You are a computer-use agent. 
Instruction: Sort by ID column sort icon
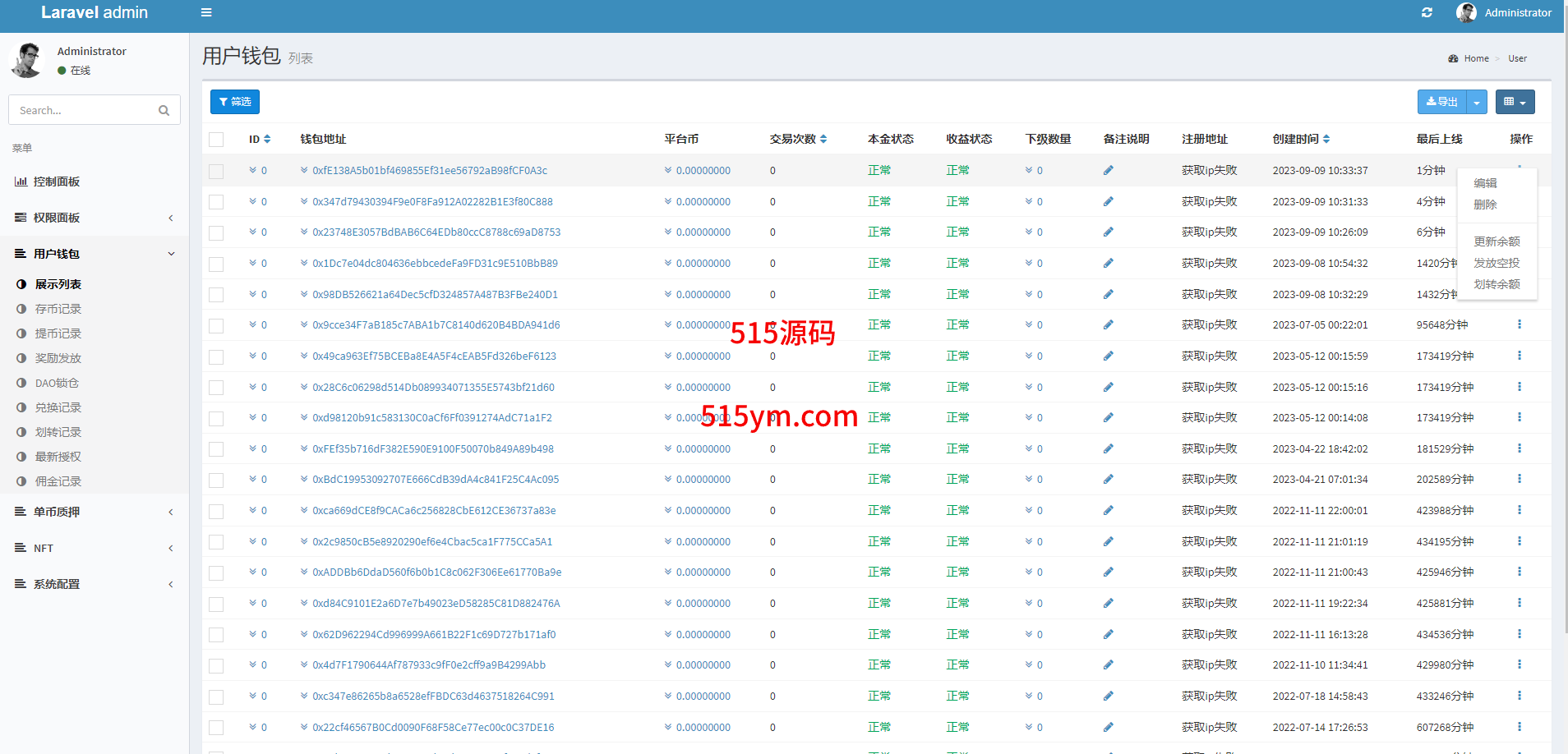(267, 140)
